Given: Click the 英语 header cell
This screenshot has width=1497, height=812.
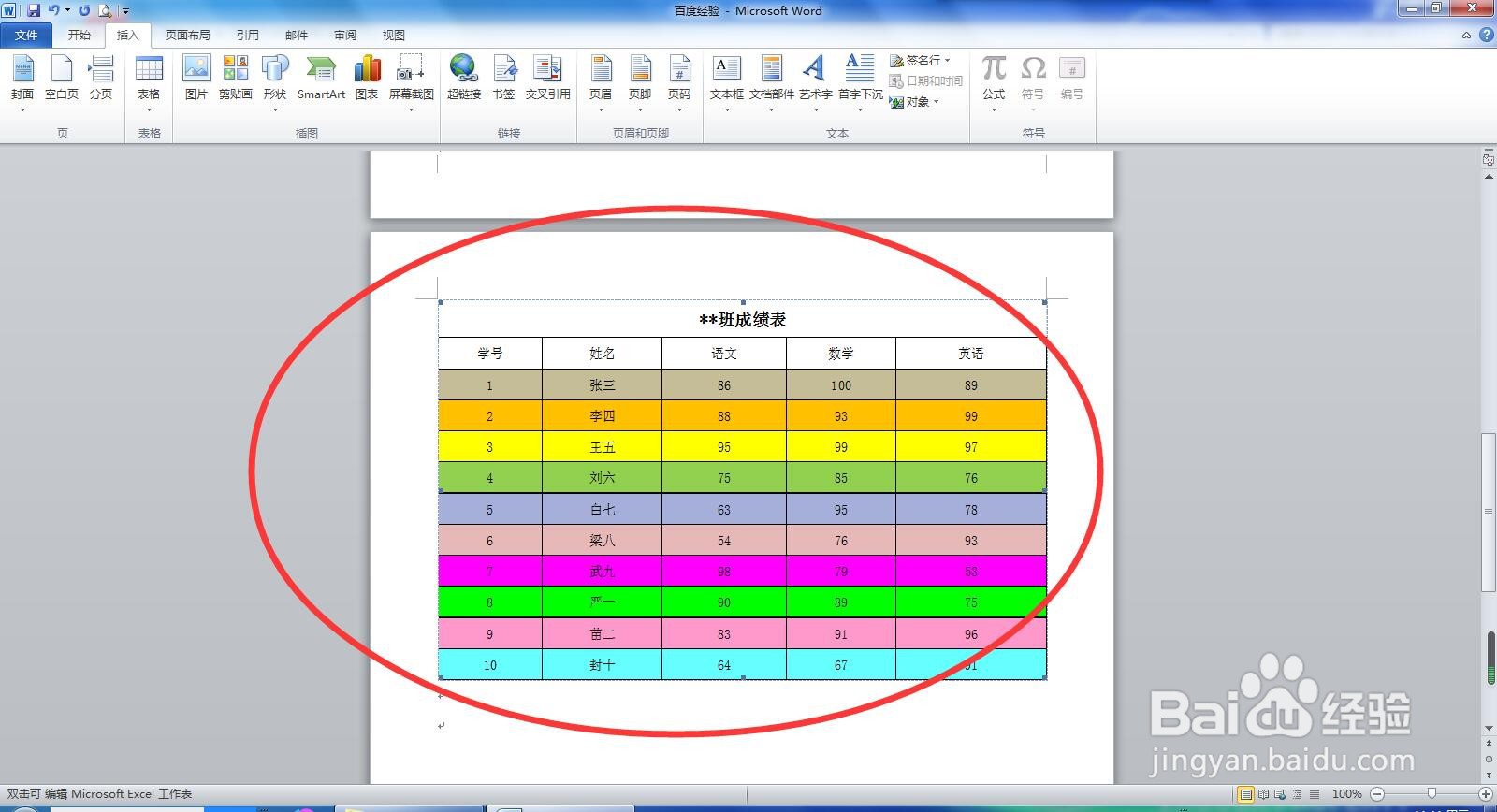Looking at the screenshot, I should pos(971,354).
